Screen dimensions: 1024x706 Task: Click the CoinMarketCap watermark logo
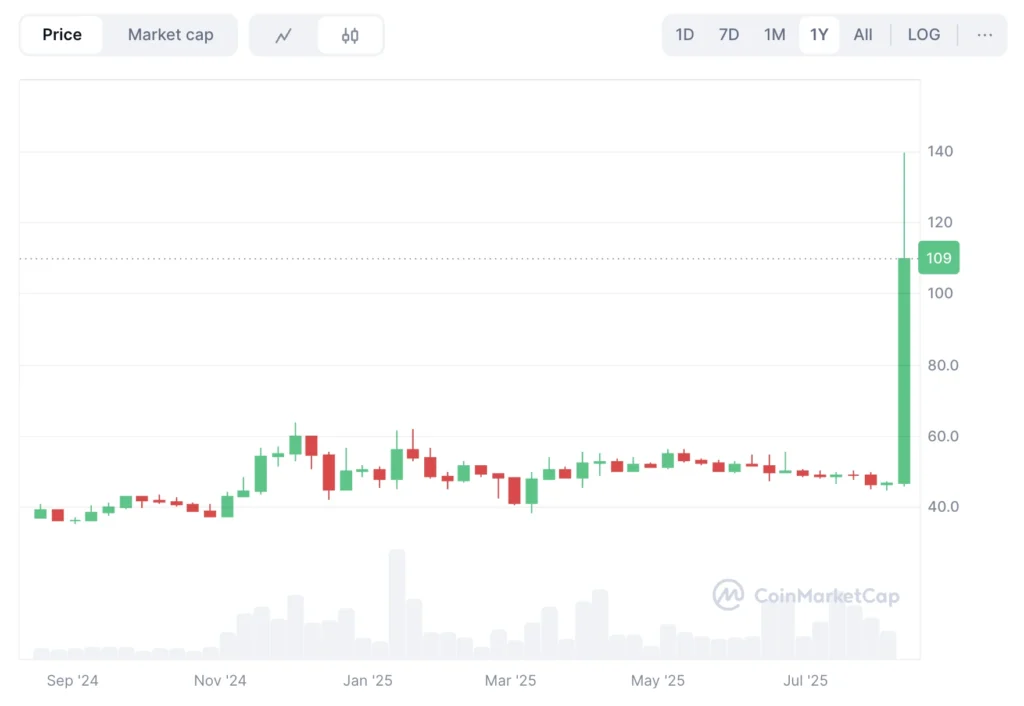click(x=806, y=596)
